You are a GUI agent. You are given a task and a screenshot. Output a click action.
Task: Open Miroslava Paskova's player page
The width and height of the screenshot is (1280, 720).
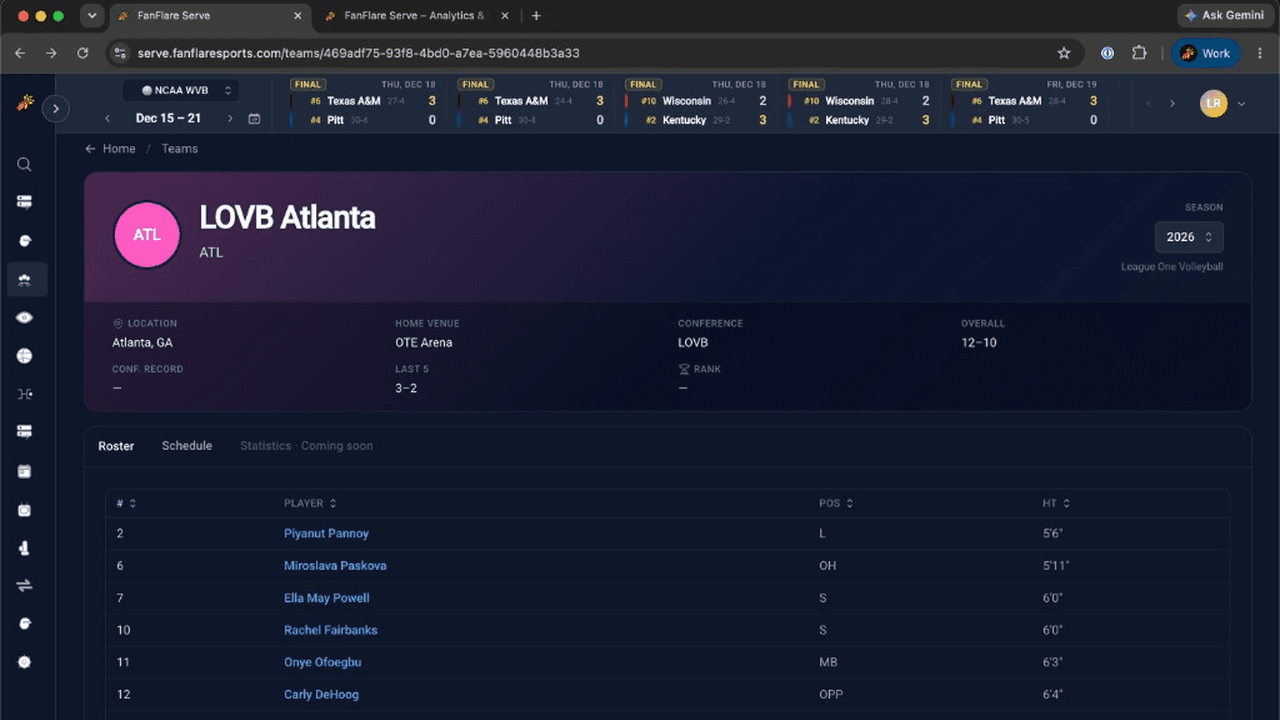(x=335, y=566)
